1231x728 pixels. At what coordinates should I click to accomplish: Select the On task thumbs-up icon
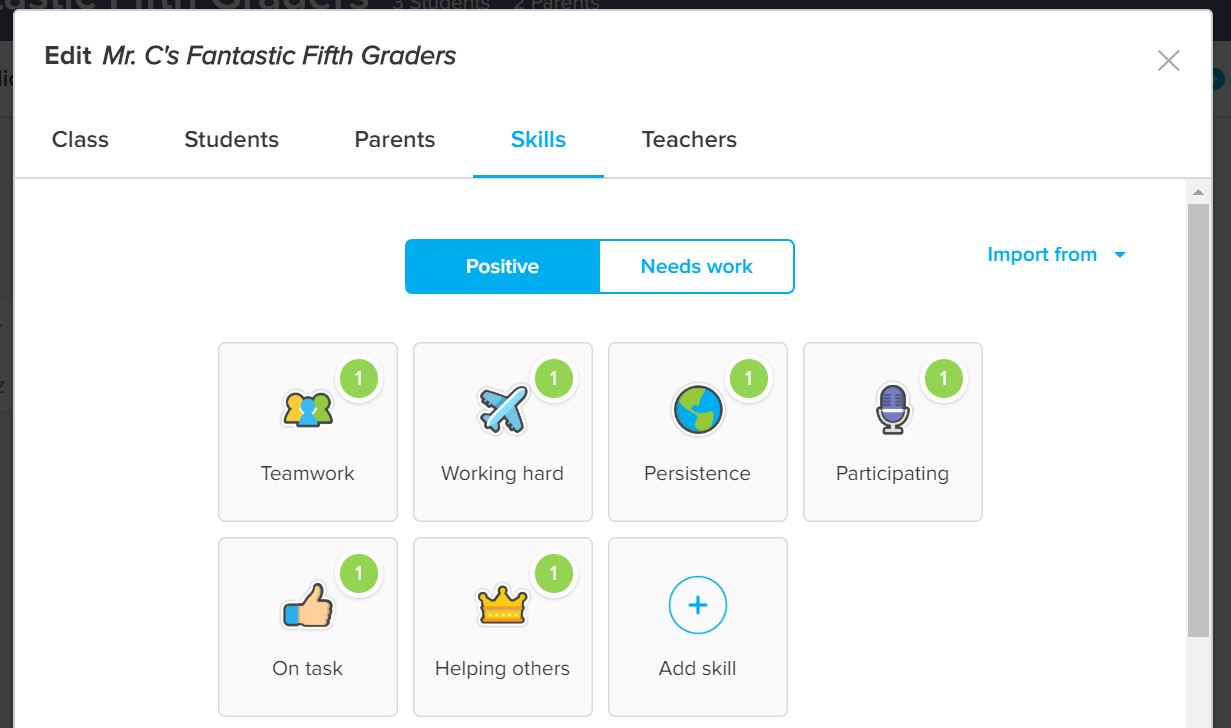click(x=307, y=604)
